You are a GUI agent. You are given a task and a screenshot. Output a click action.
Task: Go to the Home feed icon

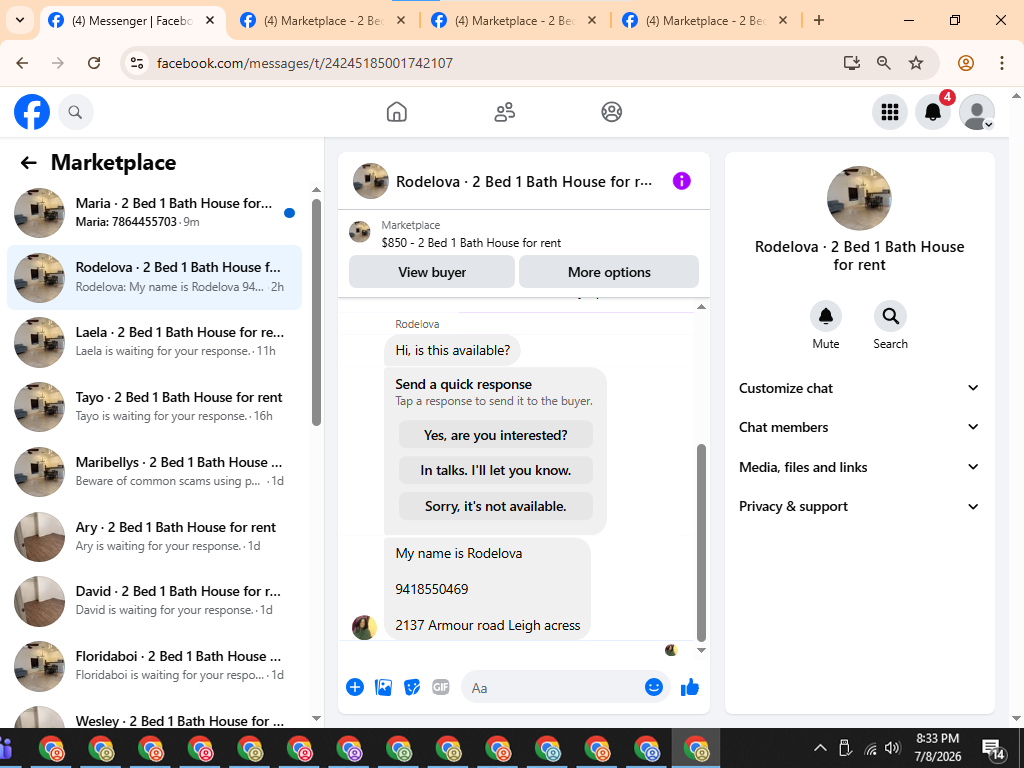pos(396,112)
